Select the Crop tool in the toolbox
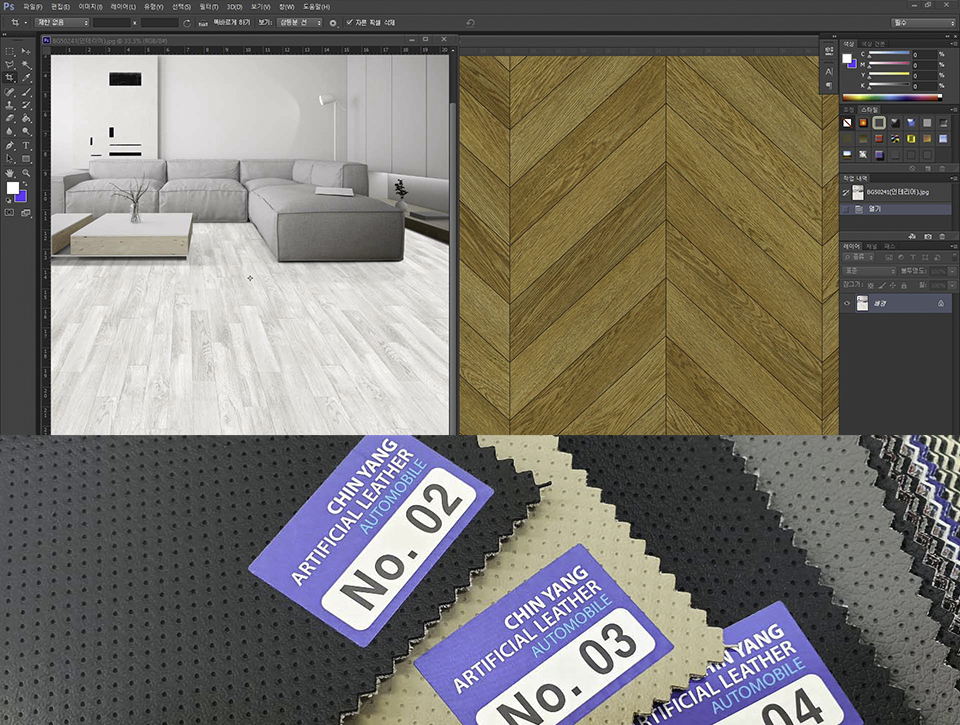 coord(10,77)
